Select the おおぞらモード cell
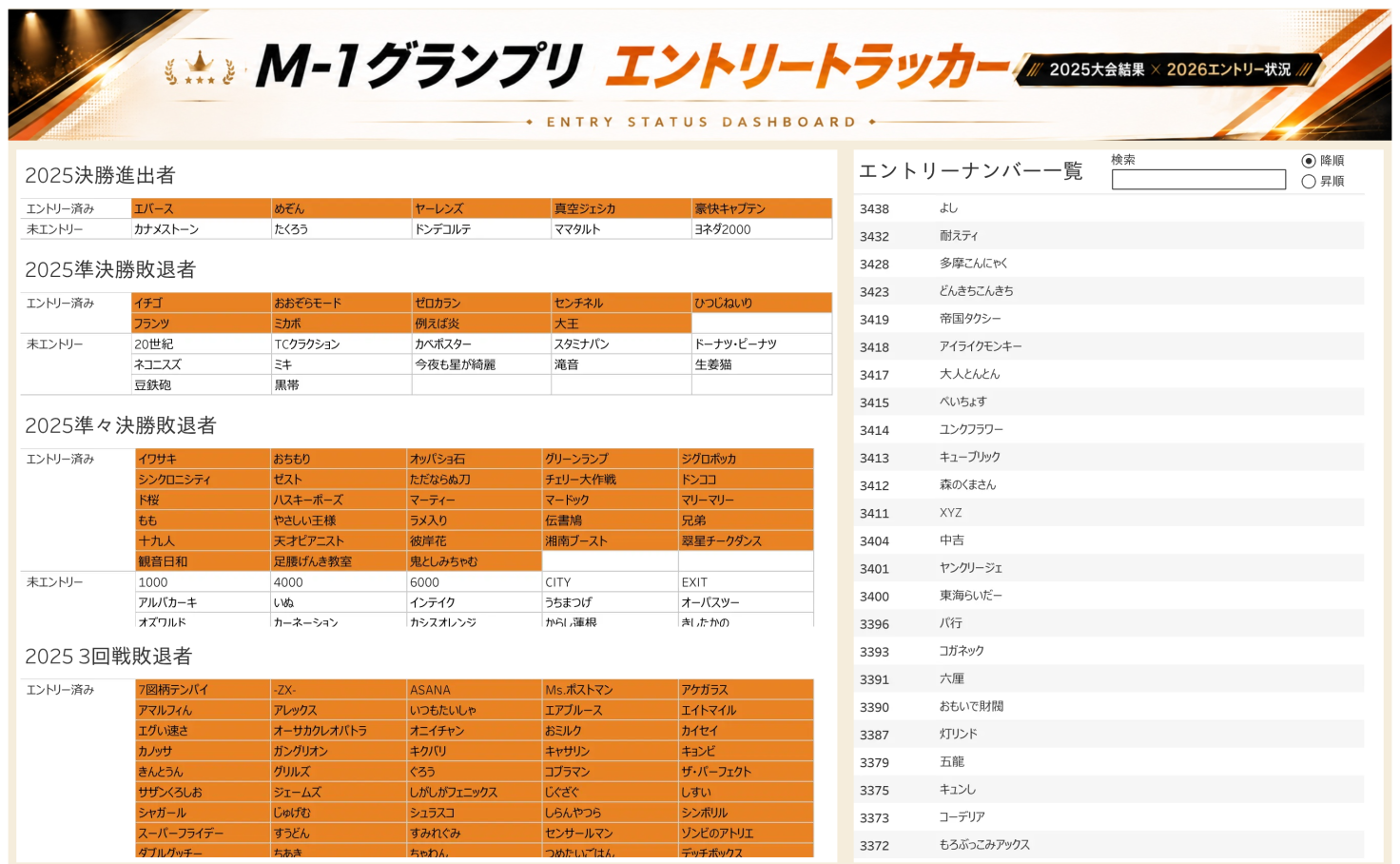This screenshot has width=1400, height=864. point(341,303)
